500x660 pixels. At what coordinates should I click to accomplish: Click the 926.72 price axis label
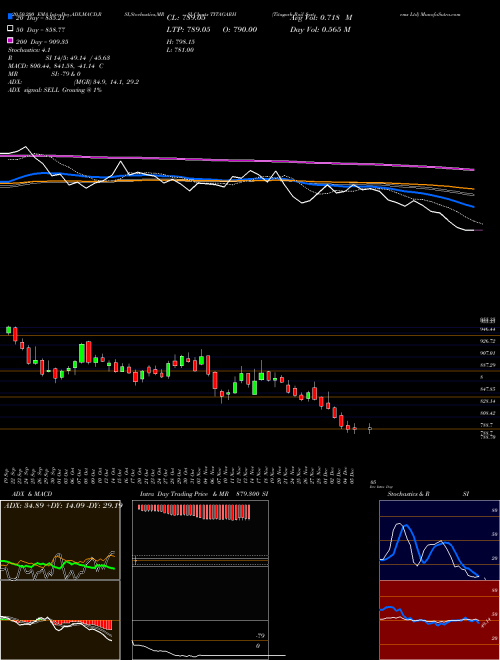click(488, 341)
